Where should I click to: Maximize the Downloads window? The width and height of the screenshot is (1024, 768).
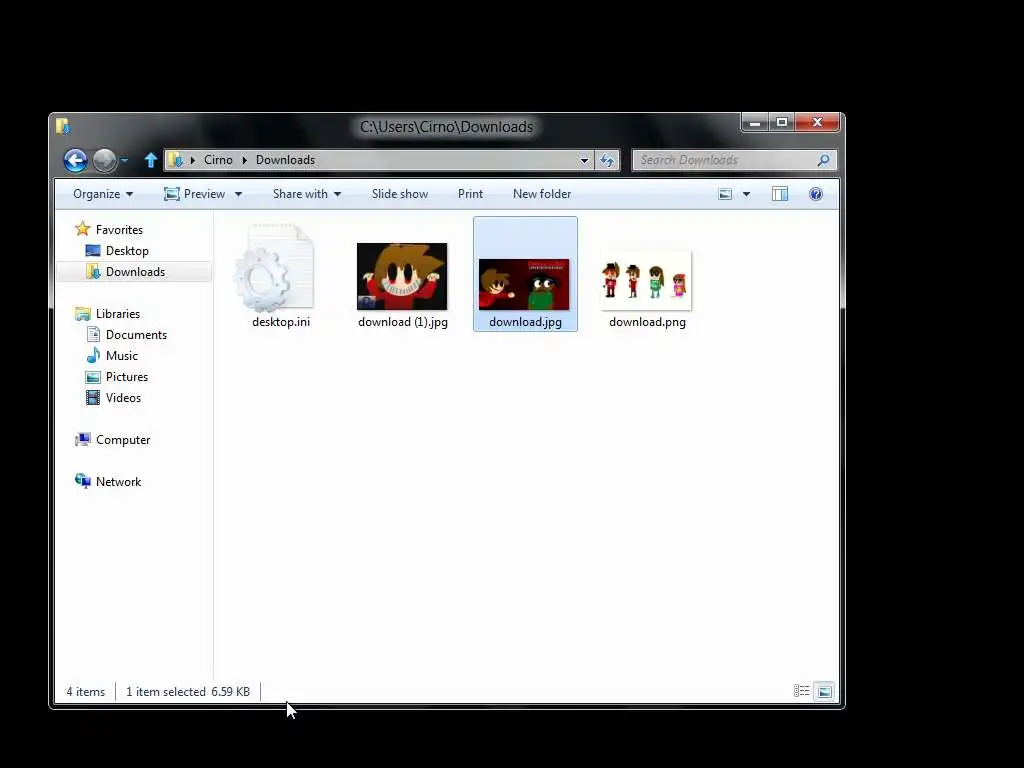coord(782,122)
